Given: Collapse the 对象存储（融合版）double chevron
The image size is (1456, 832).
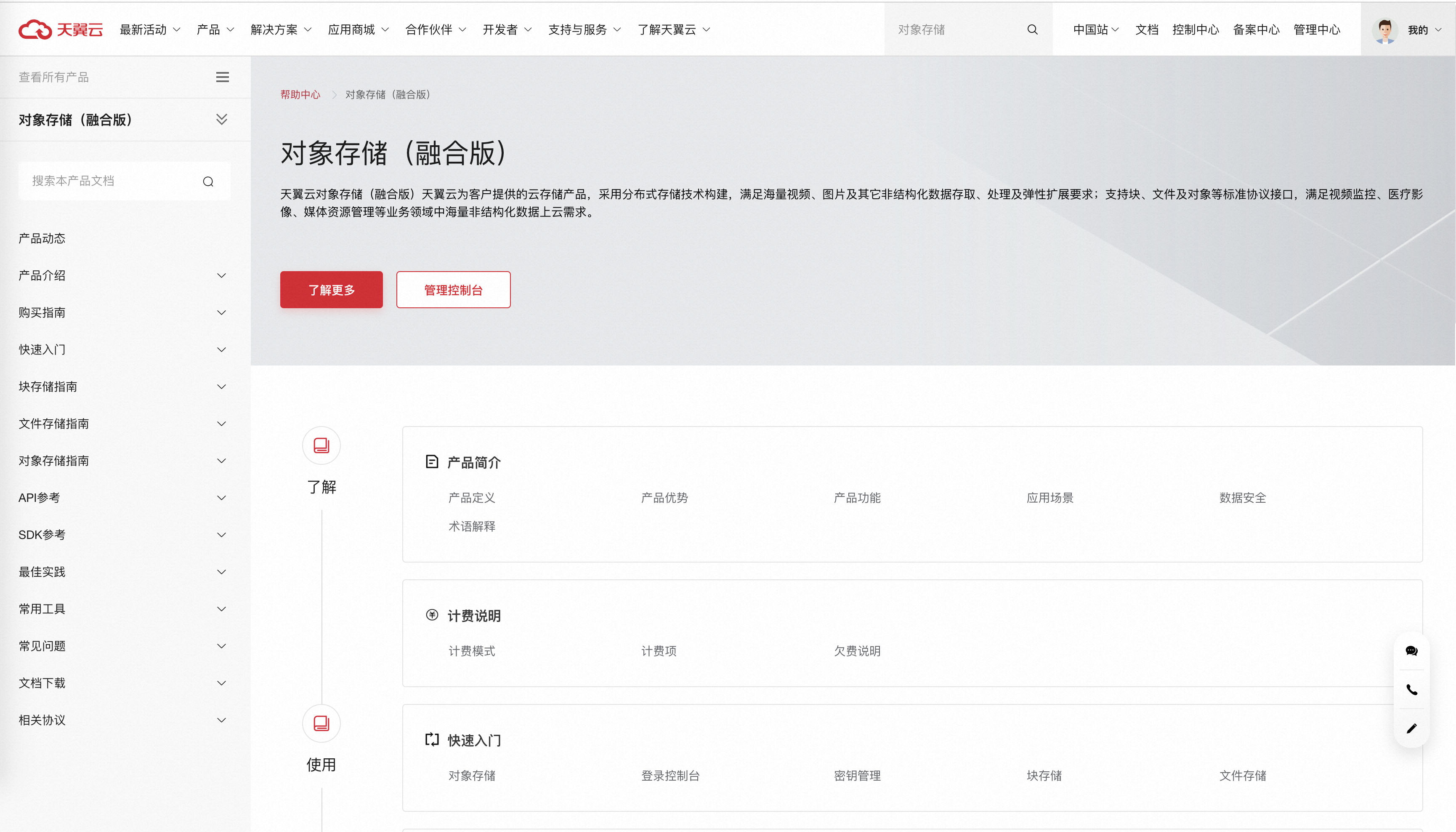Looking at the screenshot, I should 221,120.
